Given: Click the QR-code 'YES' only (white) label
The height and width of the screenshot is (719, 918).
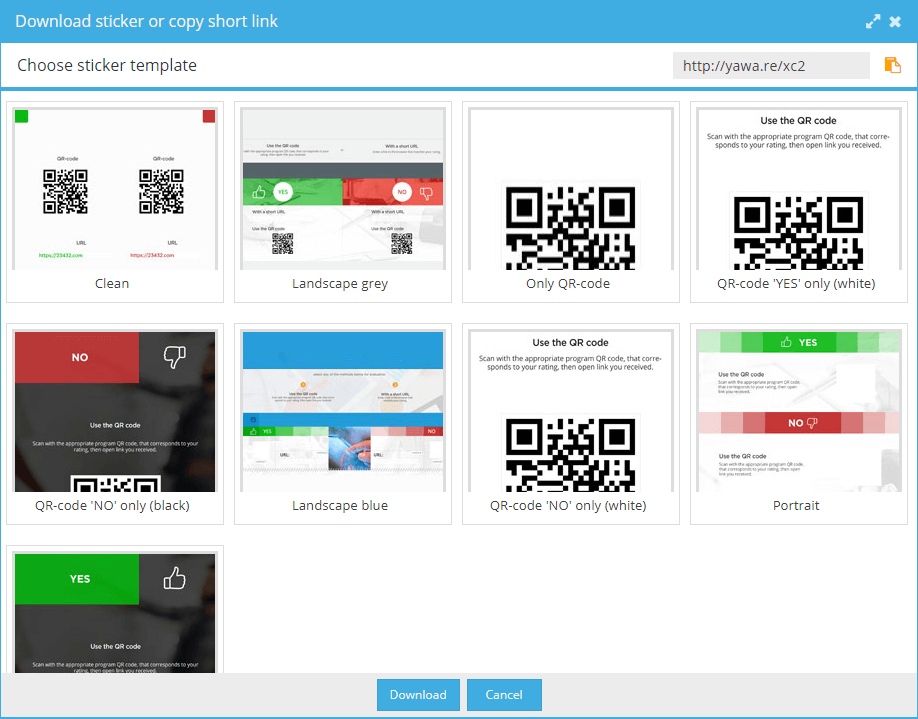Looking at the screenshot, I should point(796,284).
